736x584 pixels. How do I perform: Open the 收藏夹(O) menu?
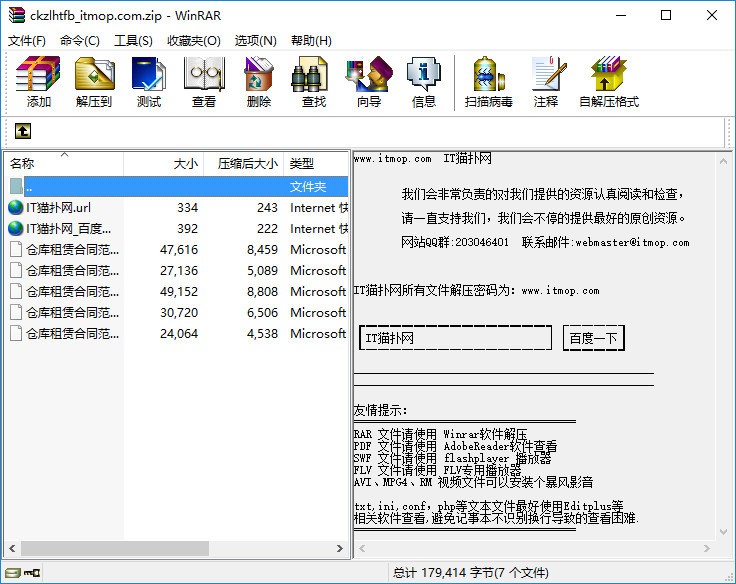click(x=194, y=41)
